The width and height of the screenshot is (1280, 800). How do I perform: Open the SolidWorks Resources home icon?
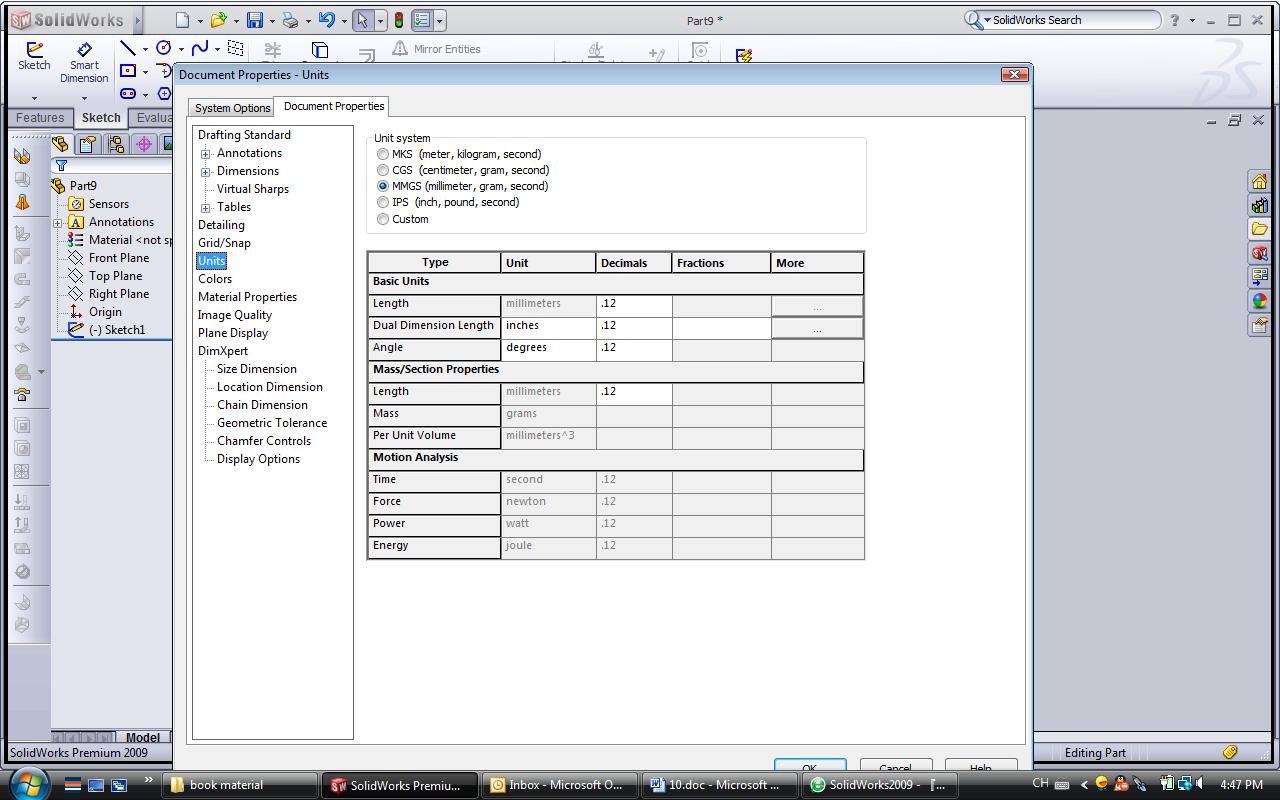[1259, 181]
